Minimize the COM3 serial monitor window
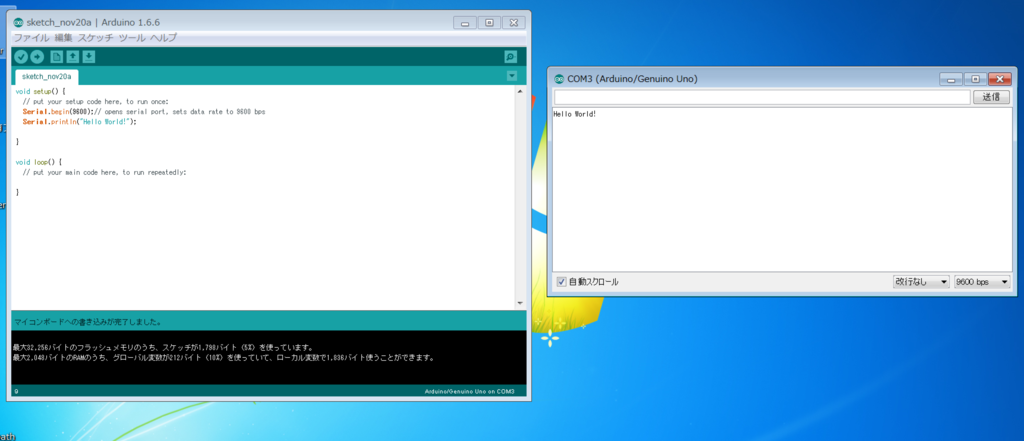Viewport: 1024px width, 441px height. [951, 80]
